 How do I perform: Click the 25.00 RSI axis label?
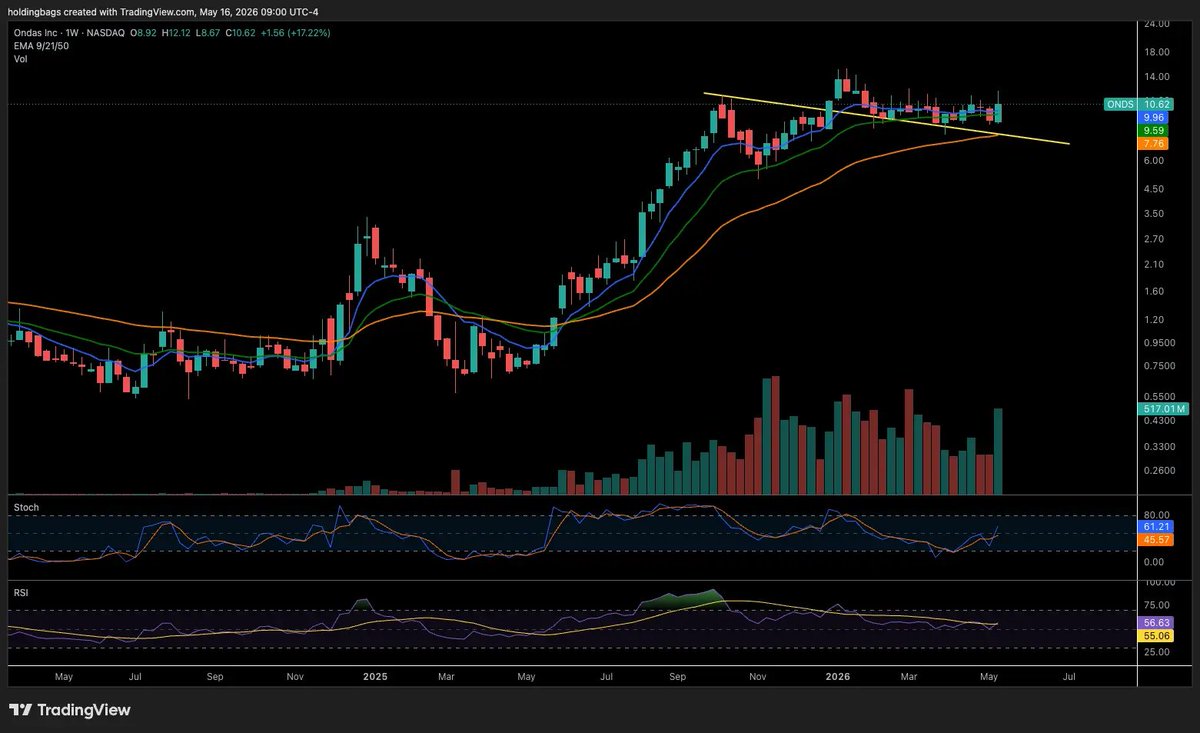[1156, 652]
